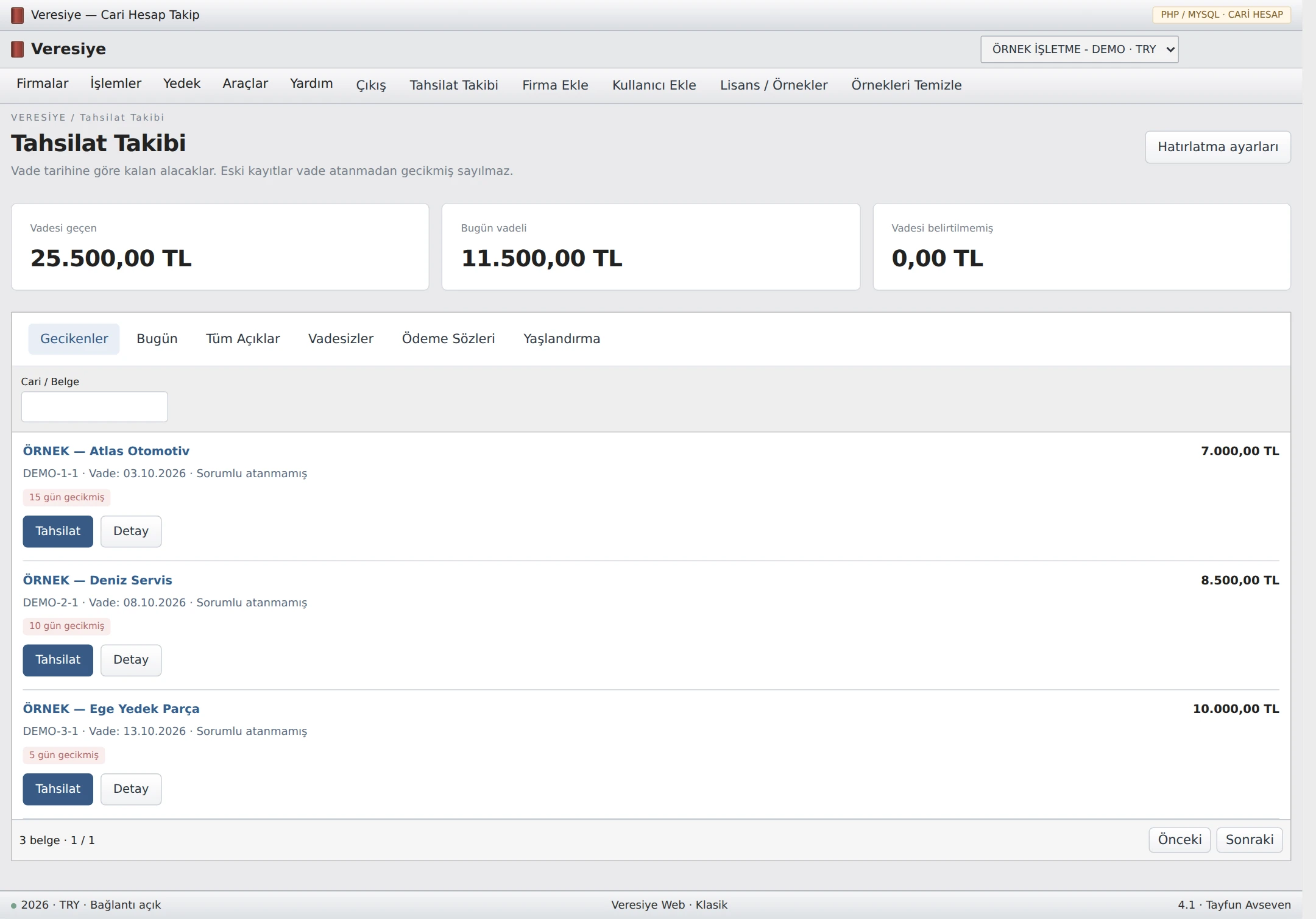Open the ÖRNEK İŞLETME company dropdown
Image resolution: width=1316 pixels, height=919 pixels.
[1079, 49]
